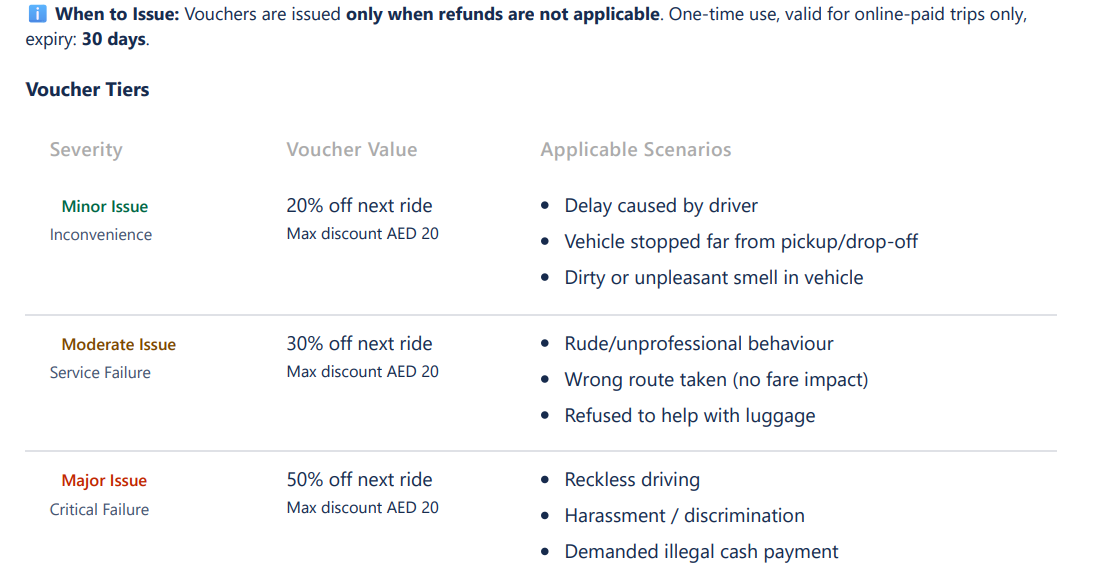This screenshot has height=586, width=1099.
Task: Click the green 'Minor Issue' label
Action: (x=104, y=207)
